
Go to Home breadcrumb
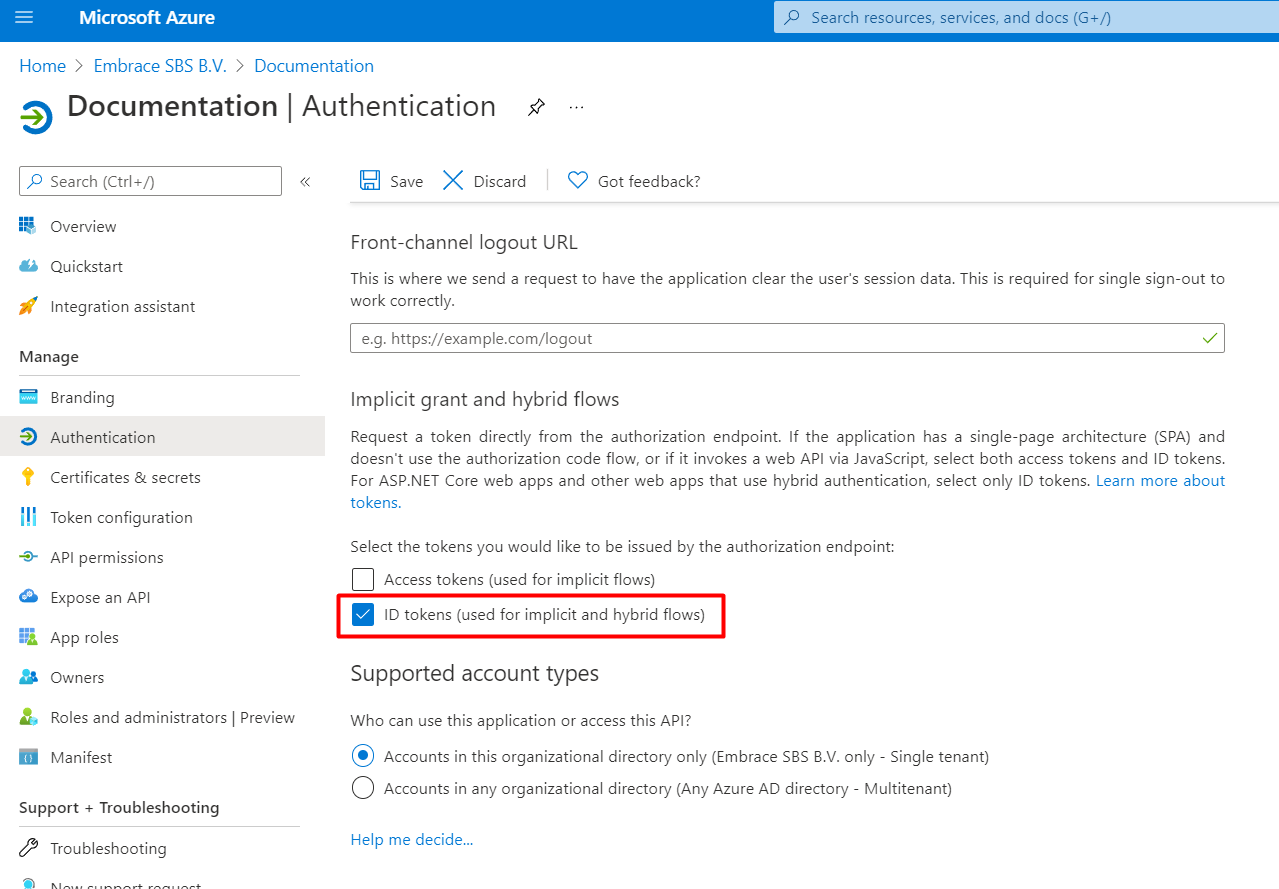(x=42, y=66)
